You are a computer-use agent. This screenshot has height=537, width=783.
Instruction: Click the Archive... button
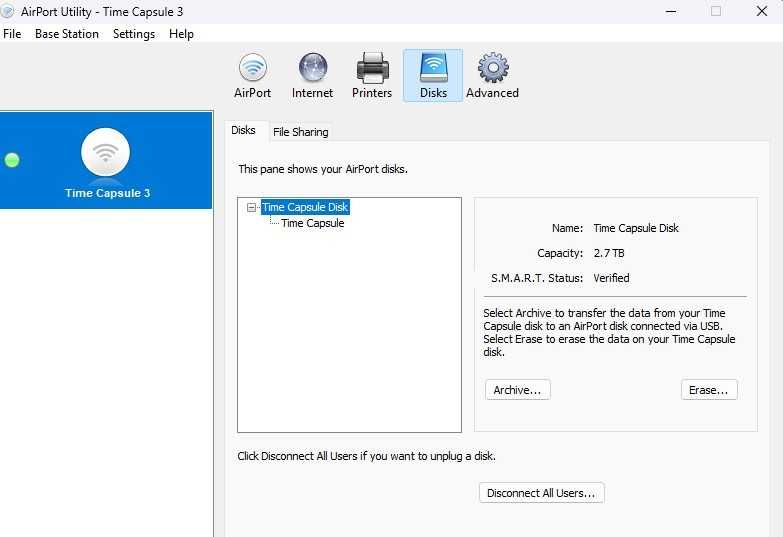pyautogui.click(x=517, y=390)
